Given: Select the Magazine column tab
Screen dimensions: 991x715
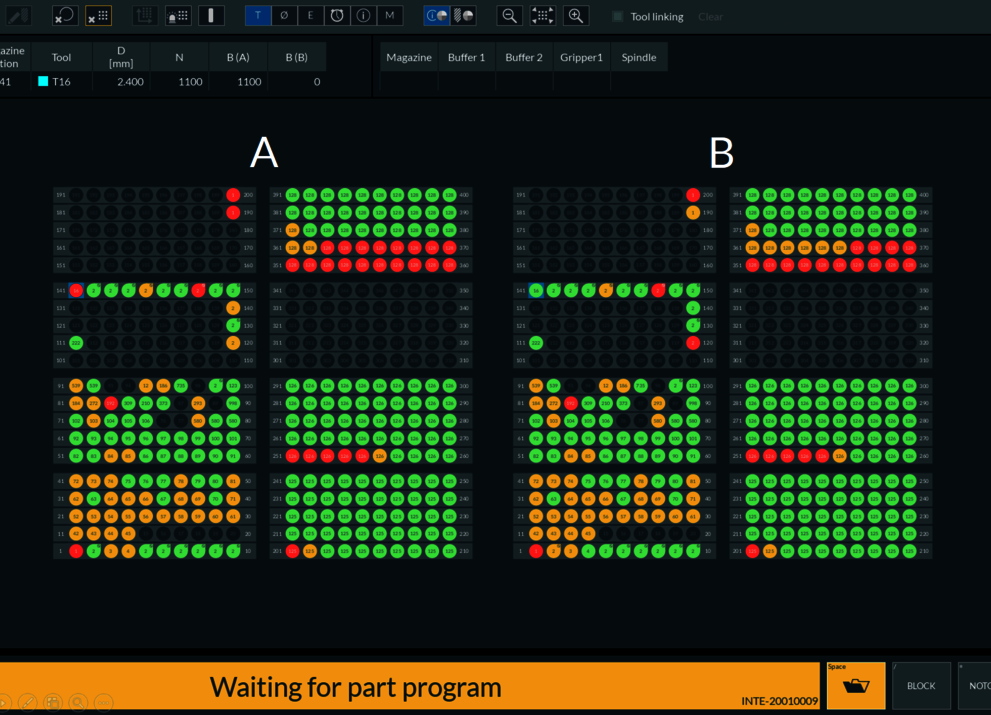Looking at the screenshot, I should point(409,57).
